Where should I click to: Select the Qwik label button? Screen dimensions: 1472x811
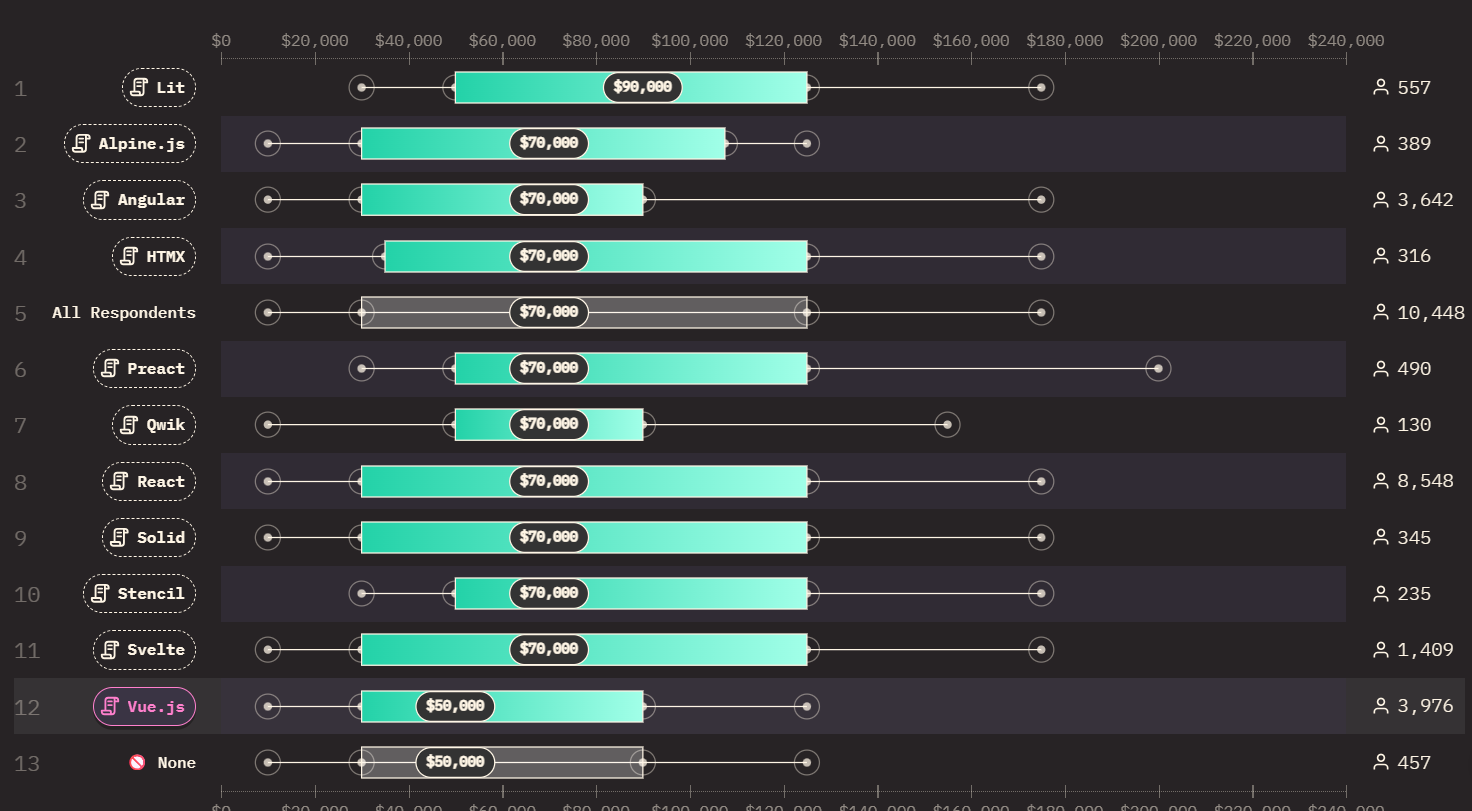pyautogui.click(x=154, y=425)
